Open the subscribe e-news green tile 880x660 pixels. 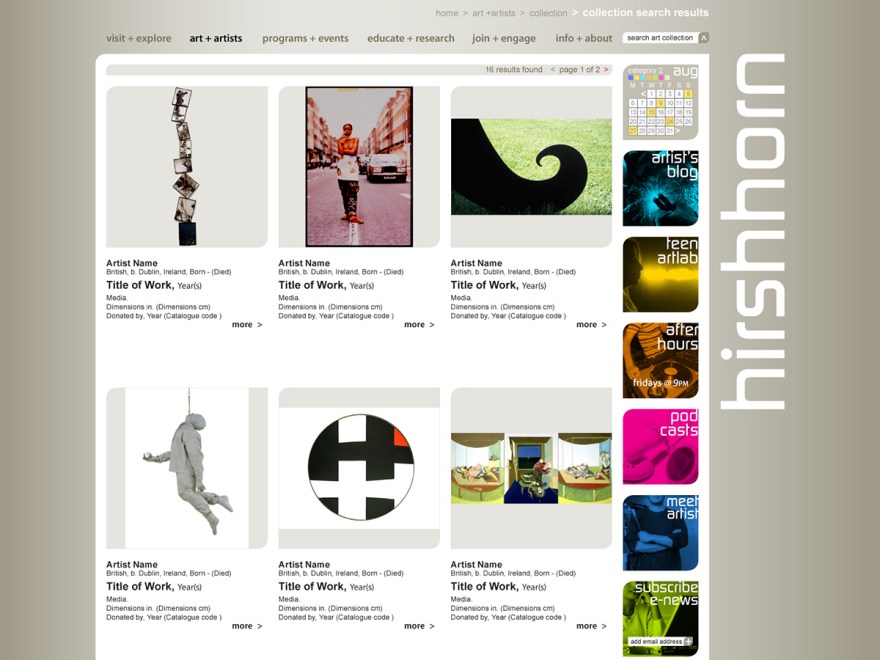click(661, 618)
